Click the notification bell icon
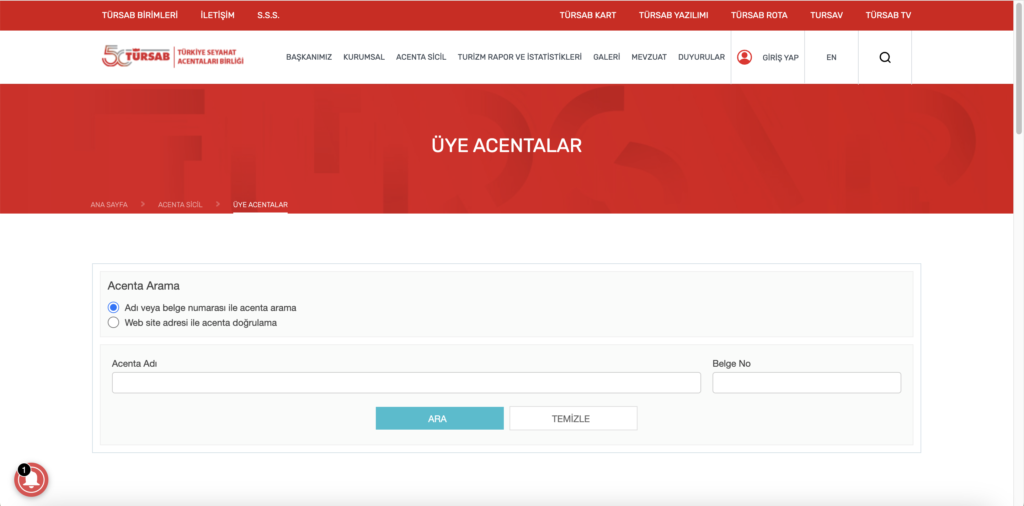1024x506 pixels. tap(31, 481)
